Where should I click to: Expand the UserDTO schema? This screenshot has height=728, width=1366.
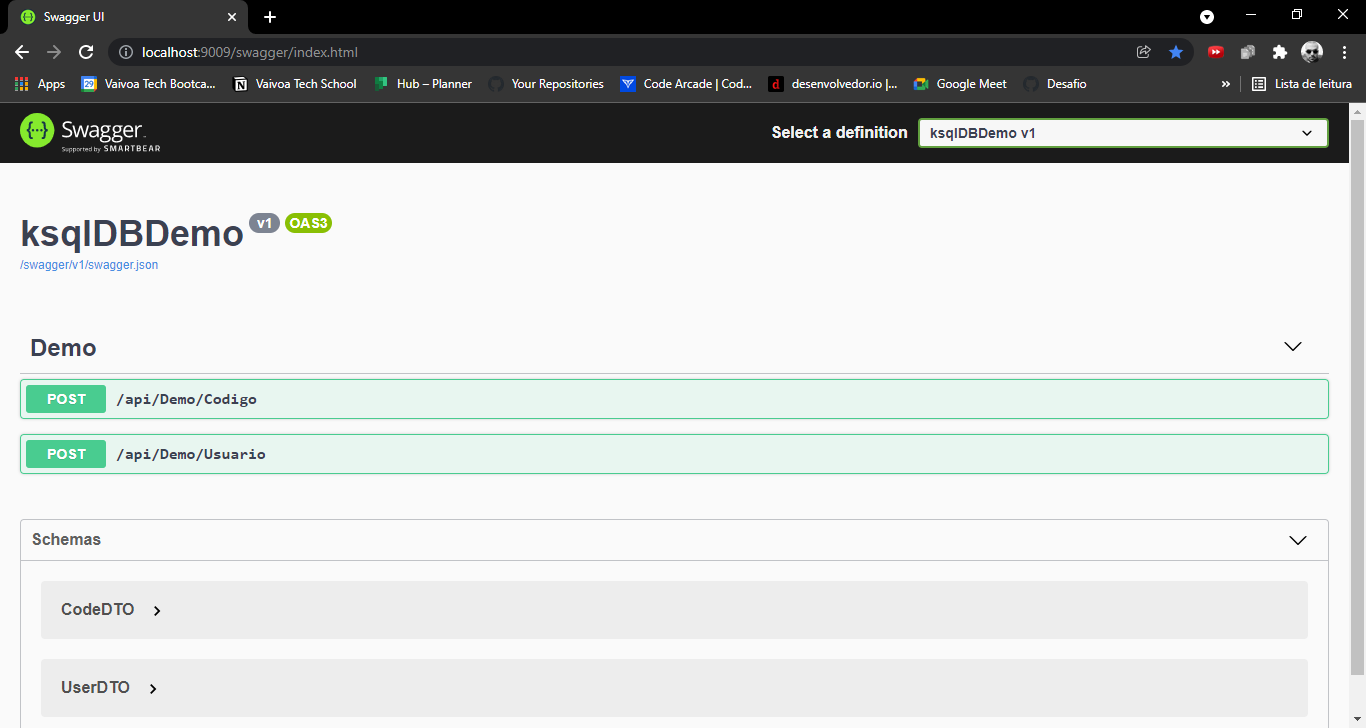(x=109, y=688)
